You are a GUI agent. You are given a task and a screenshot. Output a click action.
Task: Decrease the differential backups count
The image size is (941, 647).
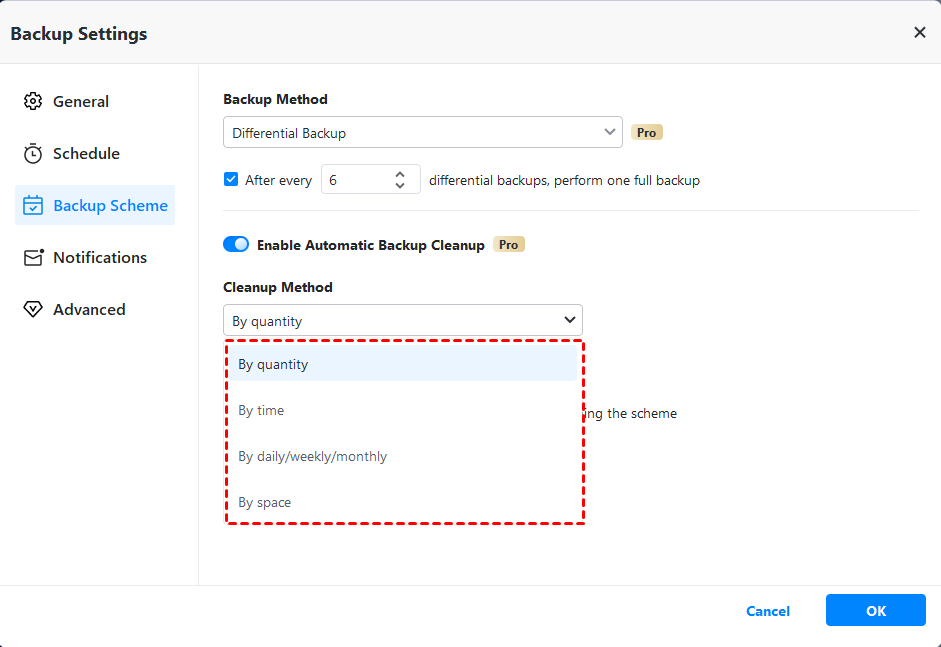pos(400,186)
